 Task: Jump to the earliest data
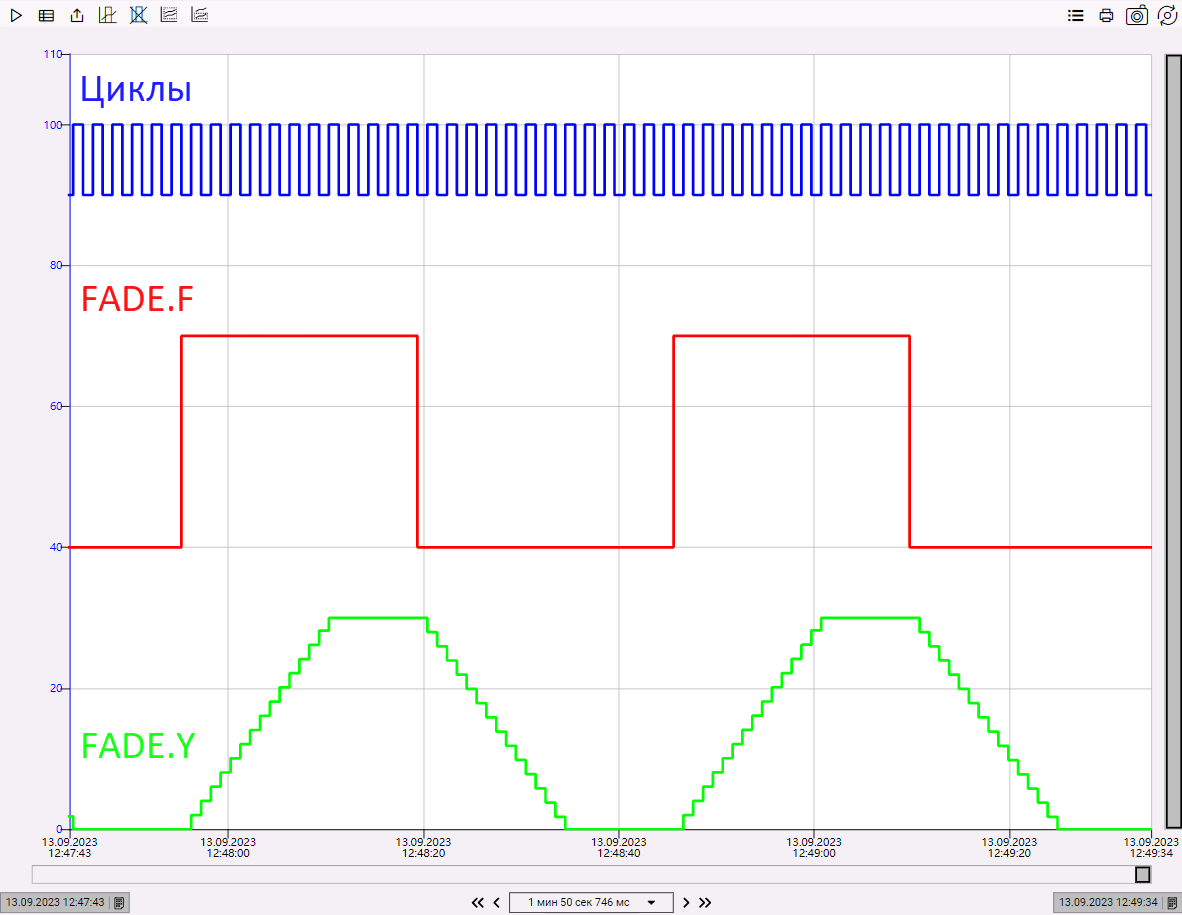point(478,902)
